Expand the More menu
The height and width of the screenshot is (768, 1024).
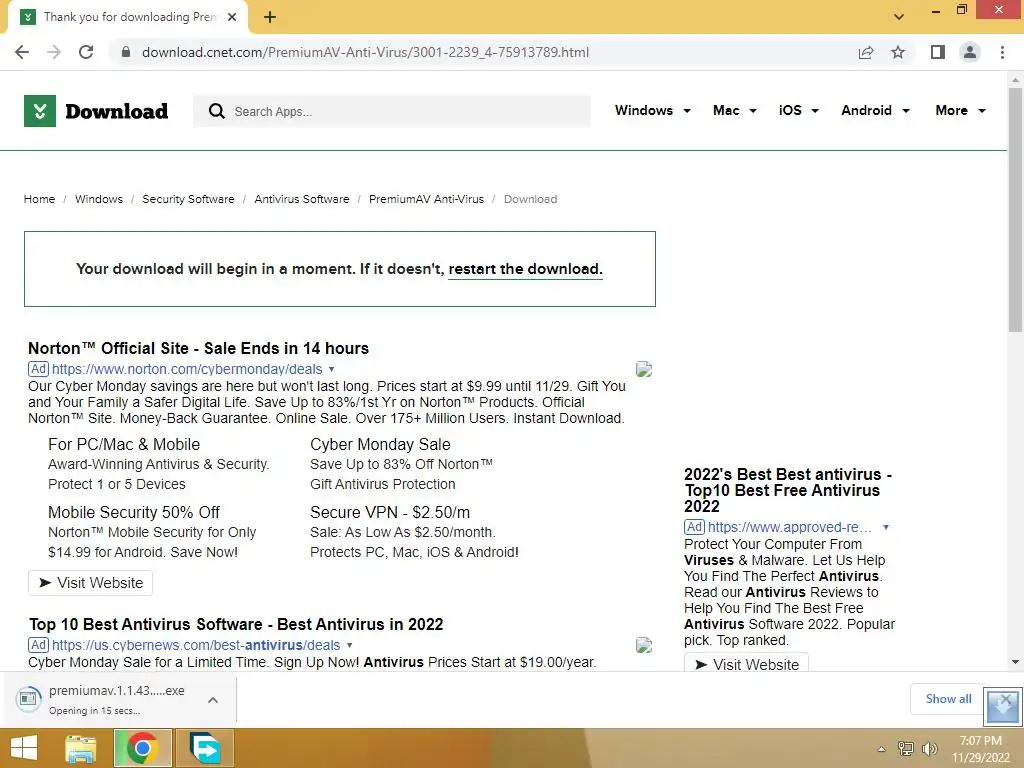coord(960,110)
